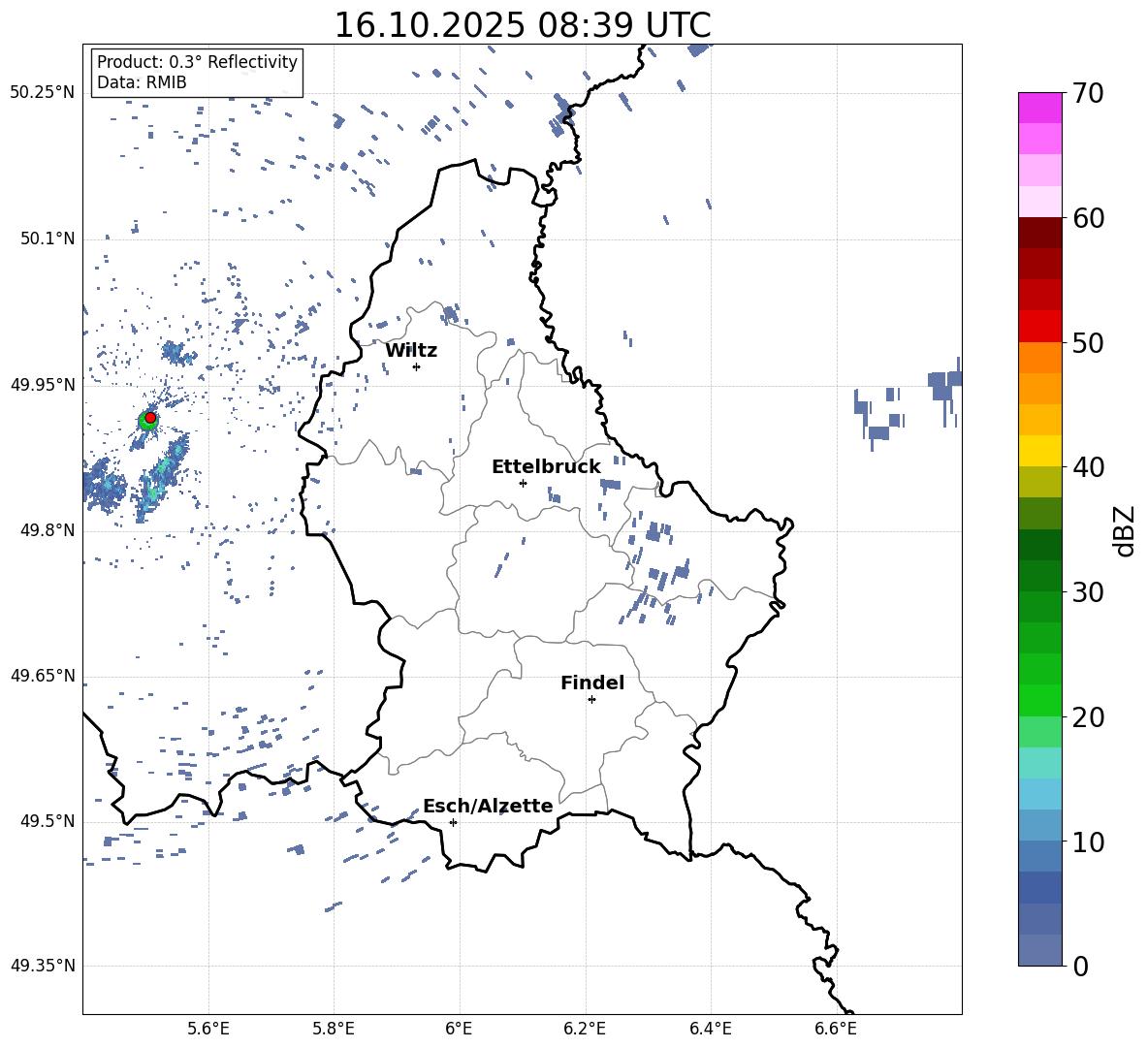Screen dimensions: 1148x1048
Task: Pick the red 50 dBZ color band
Action: coord(1039,327)
